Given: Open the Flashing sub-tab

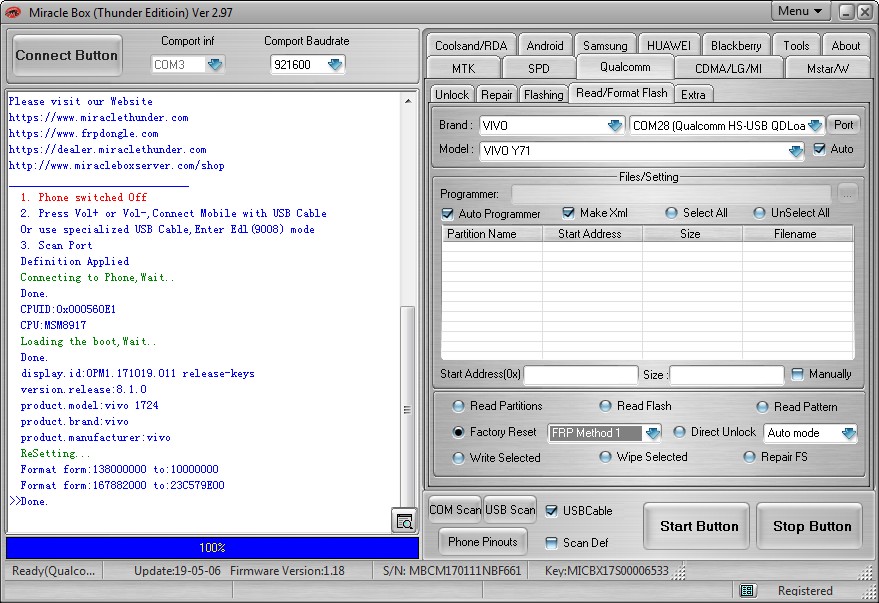Looking at the screenshot, I should click(x=543, y=95).
